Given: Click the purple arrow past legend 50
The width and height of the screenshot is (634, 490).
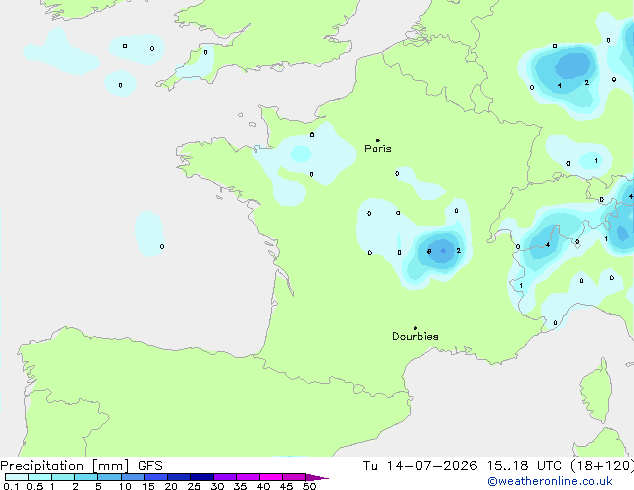Looking at the screenshot, I should click(317, 477).
